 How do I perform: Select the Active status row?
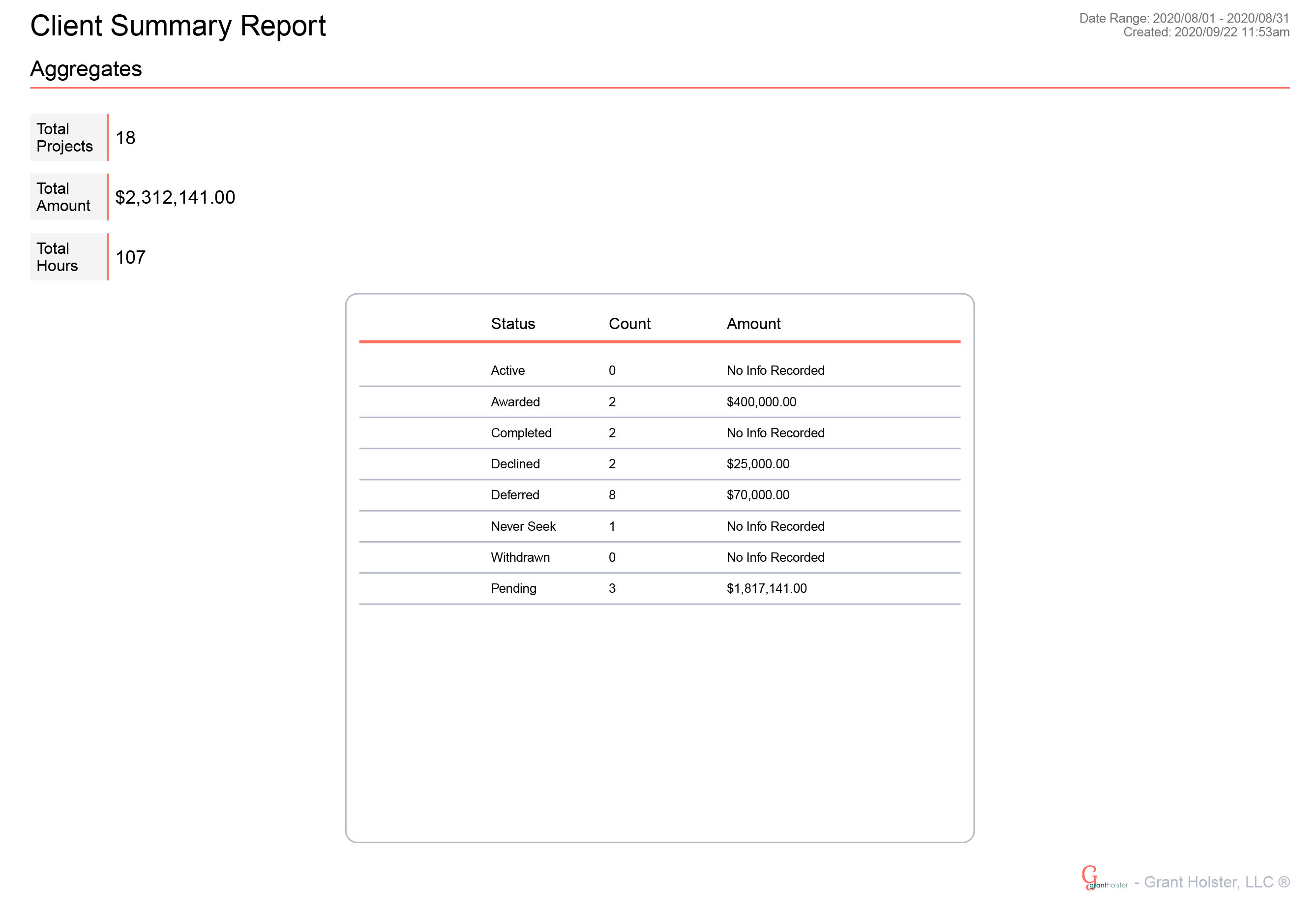508,370
